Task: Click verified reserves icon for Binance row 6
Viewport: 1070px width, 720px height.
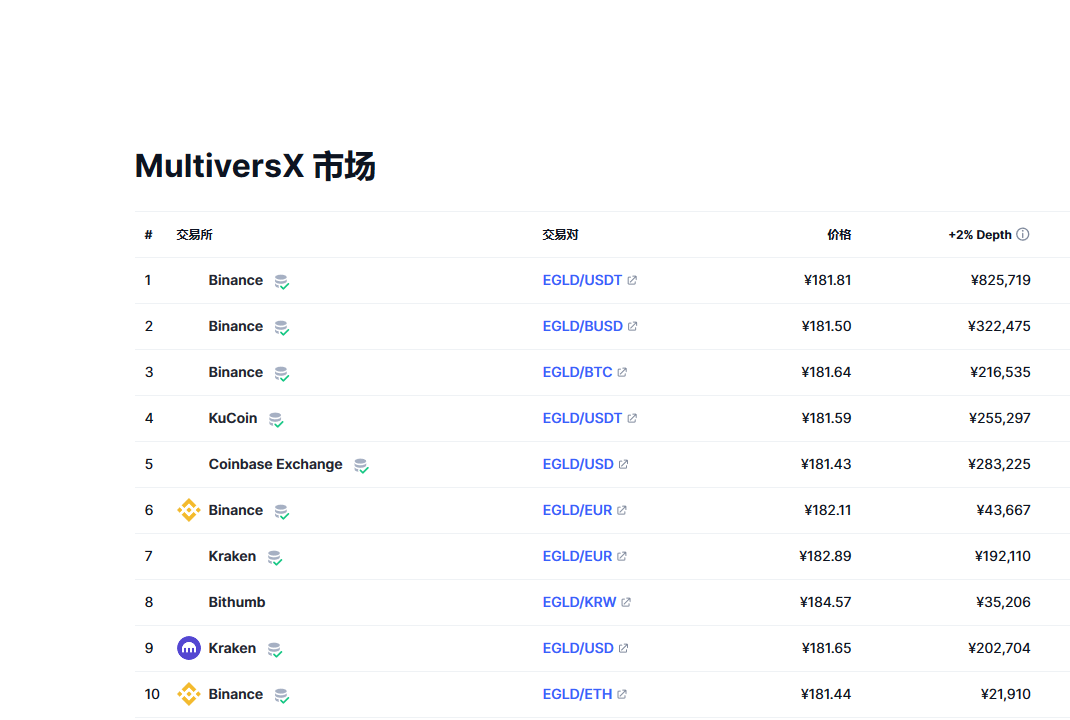Action: coord(282,512)
